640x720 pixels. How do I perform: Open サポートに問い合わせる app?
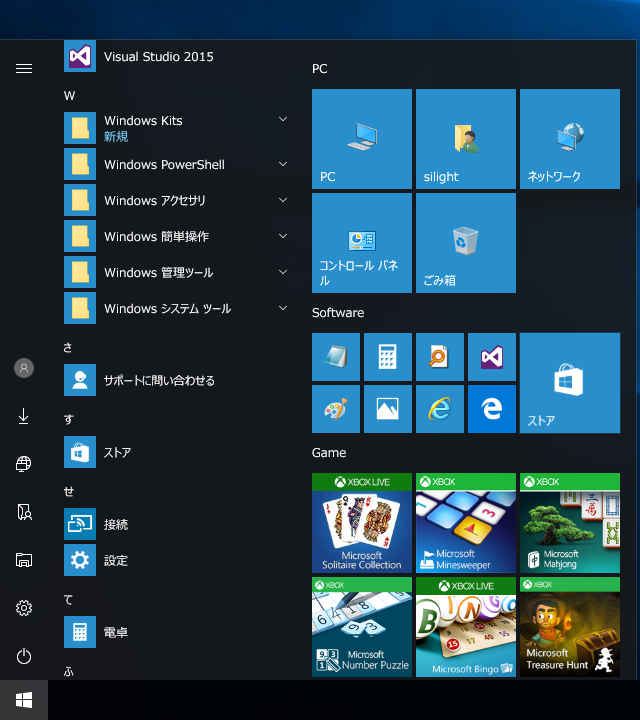(177, 380)
